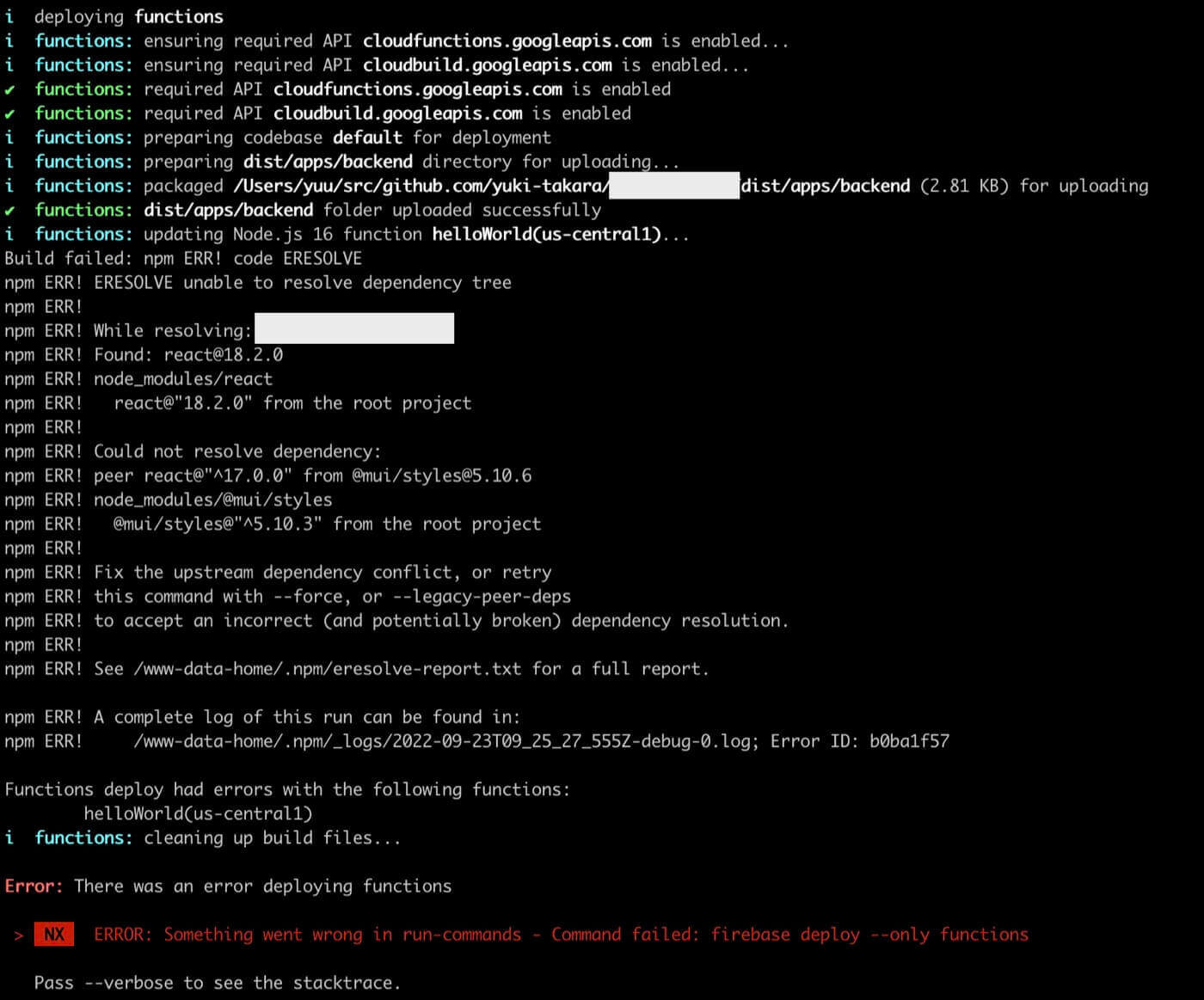Click checkmark on cloudbuild 'is enabled' line
This screenshot has width=1204, height=1000.
(x=9, y=113)
